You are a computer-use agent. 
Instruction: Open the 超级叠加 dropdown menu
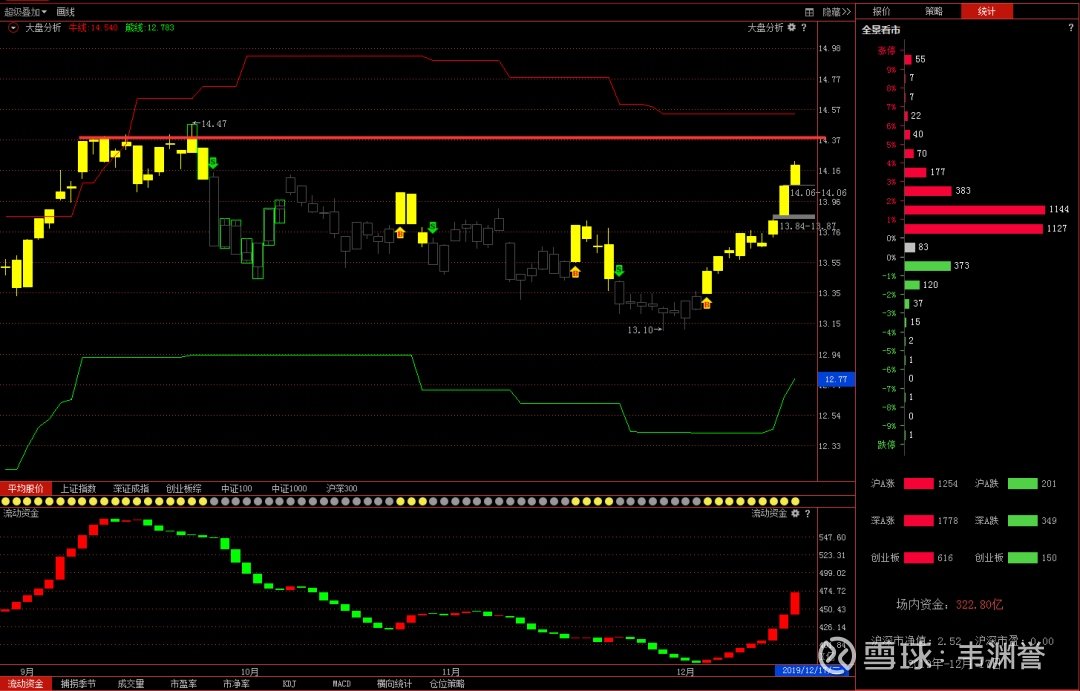(x=25, y=12)
